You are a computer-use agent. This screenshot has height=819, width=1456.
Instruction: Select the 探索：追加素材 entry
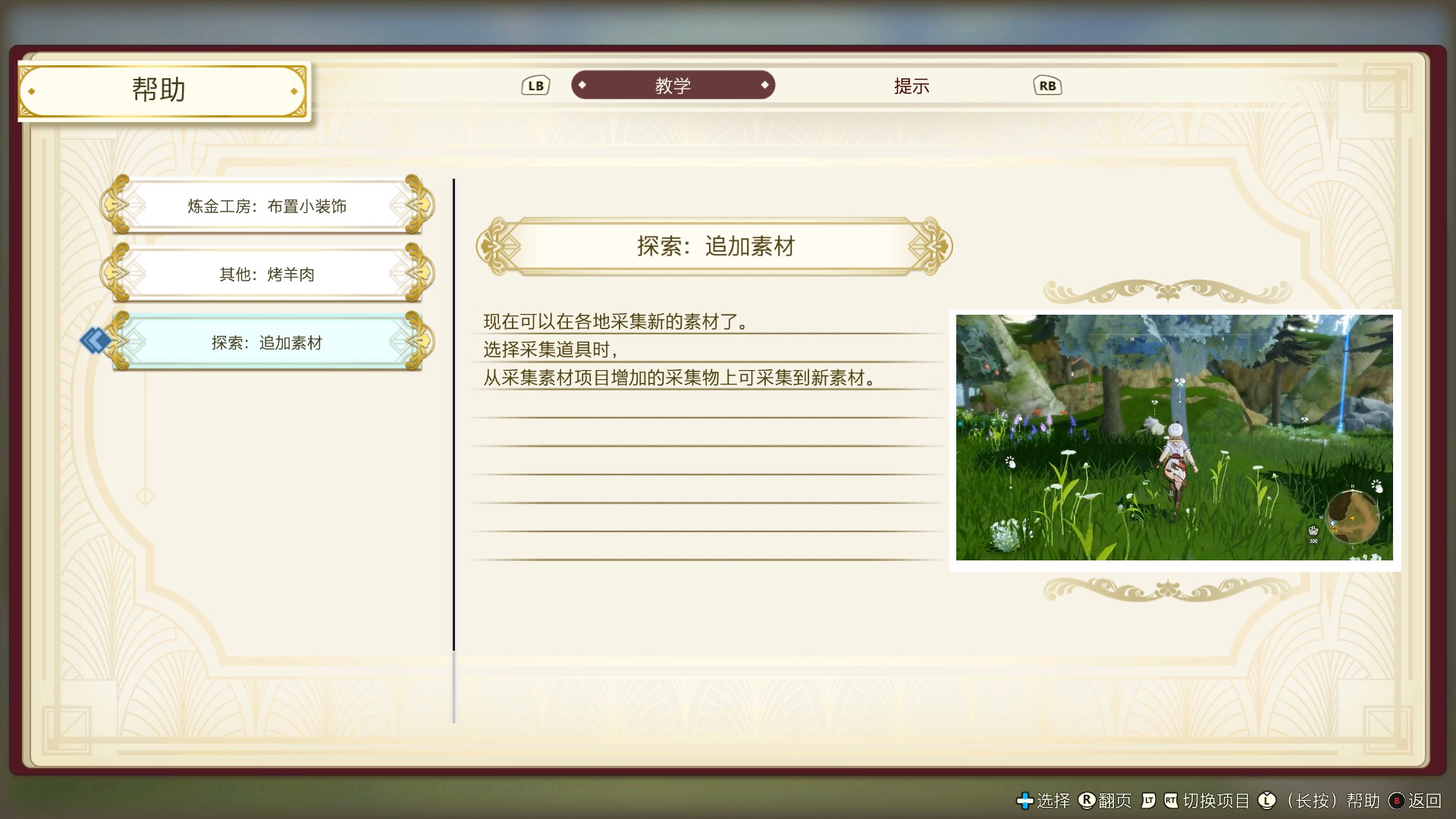point(265,342)
